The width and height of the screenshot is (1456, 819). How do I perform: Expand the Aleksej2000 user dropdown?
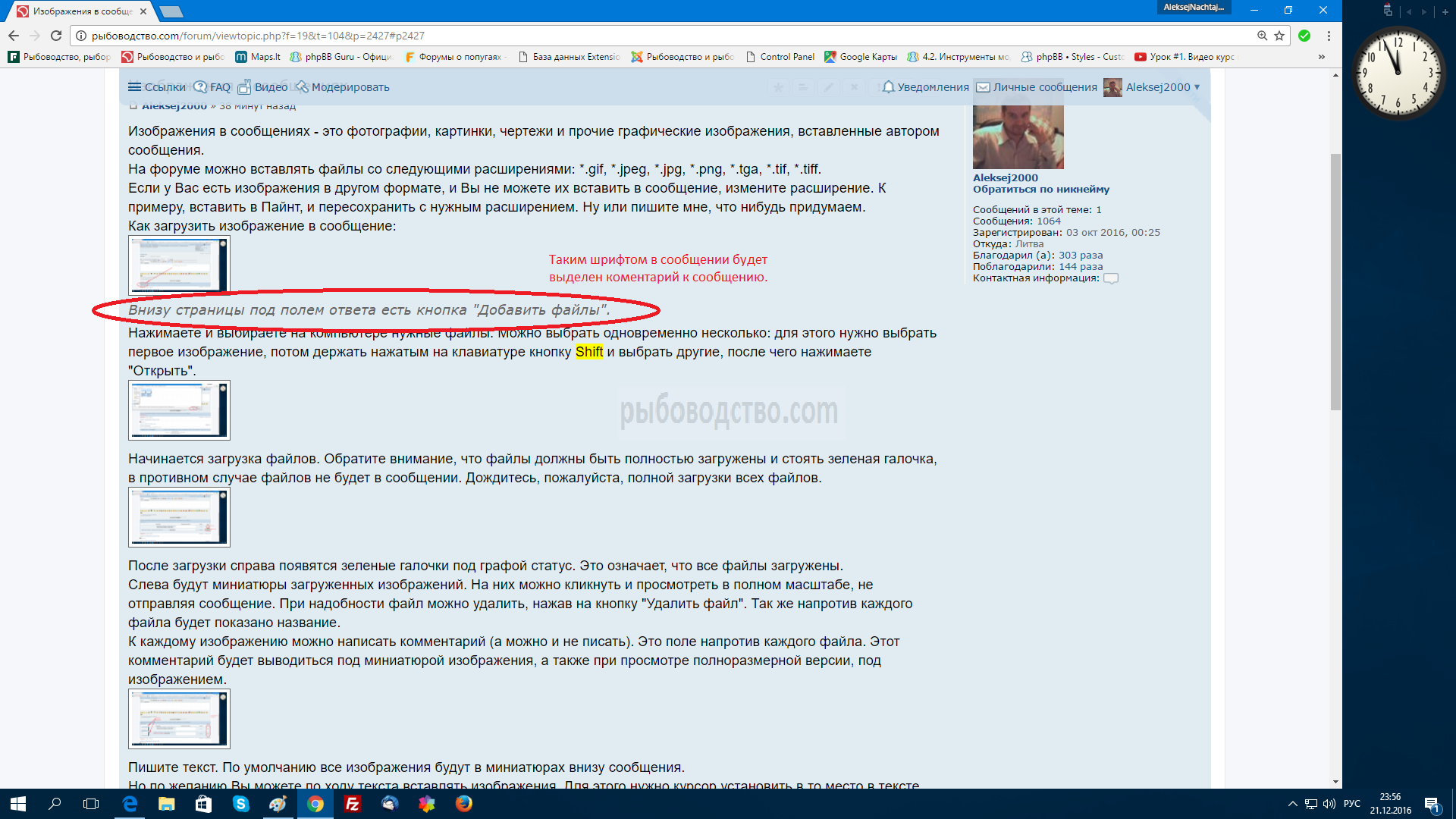[x=1163, y=87]
